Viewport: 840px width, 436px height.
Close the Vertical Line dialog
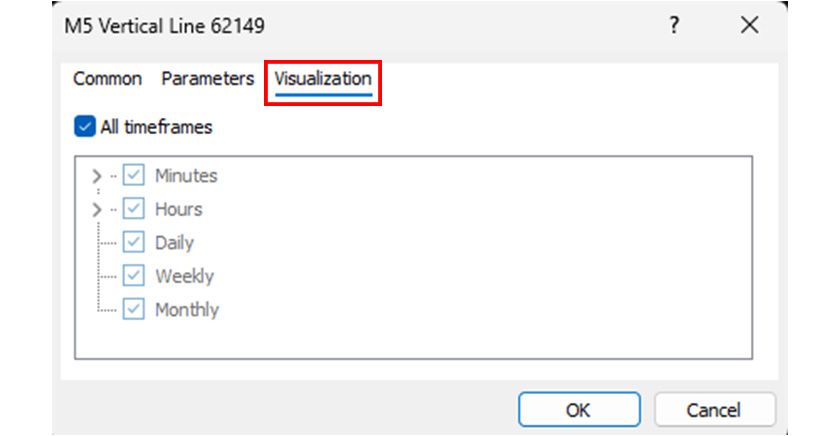(x=749, y=26)
